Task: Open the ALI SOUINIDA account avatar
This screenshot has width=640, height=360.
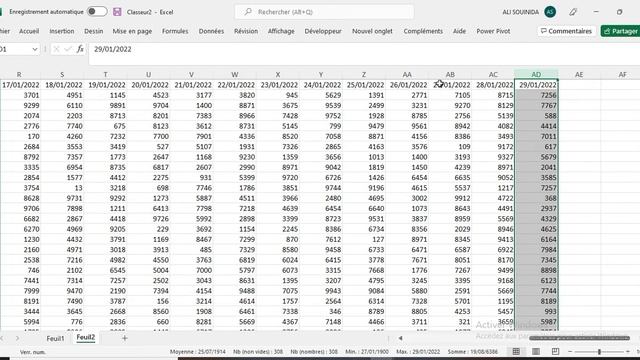Action: [x=550, y=12]
